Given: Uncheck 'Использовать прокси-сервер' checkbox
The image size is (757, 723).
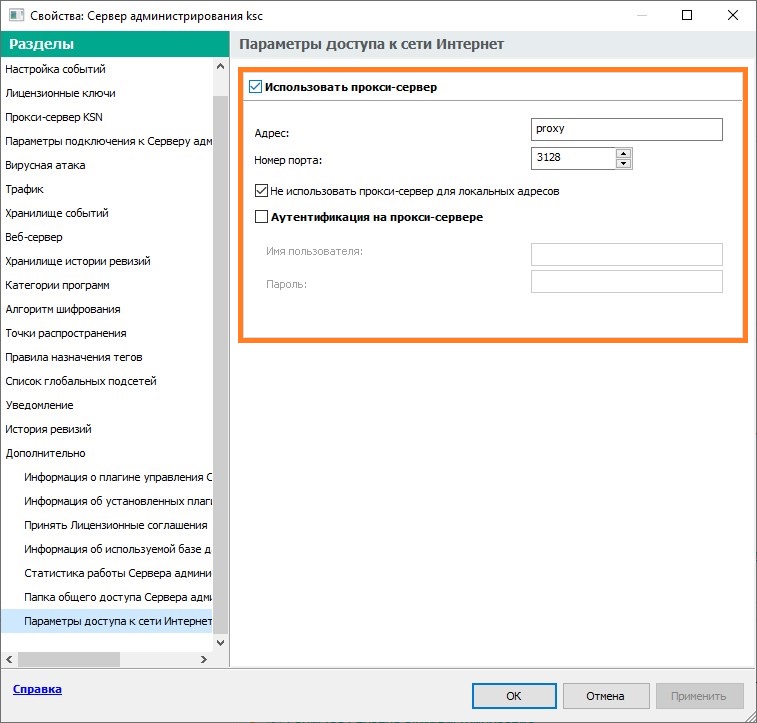Looking at the screenshot, I should point(255,87).
